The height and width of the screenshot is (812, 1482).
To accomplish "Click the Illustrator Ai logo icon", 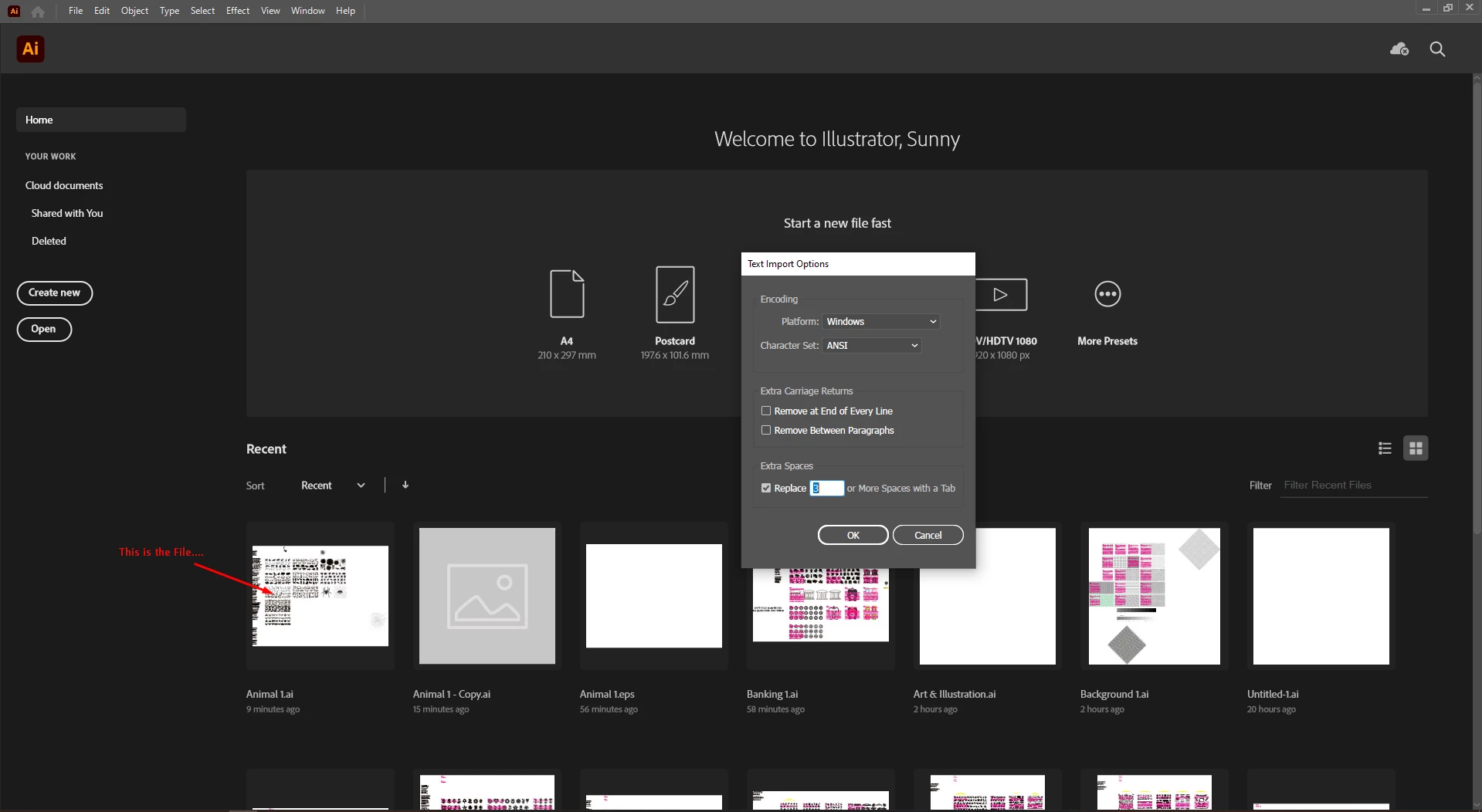I will [30, 49].
